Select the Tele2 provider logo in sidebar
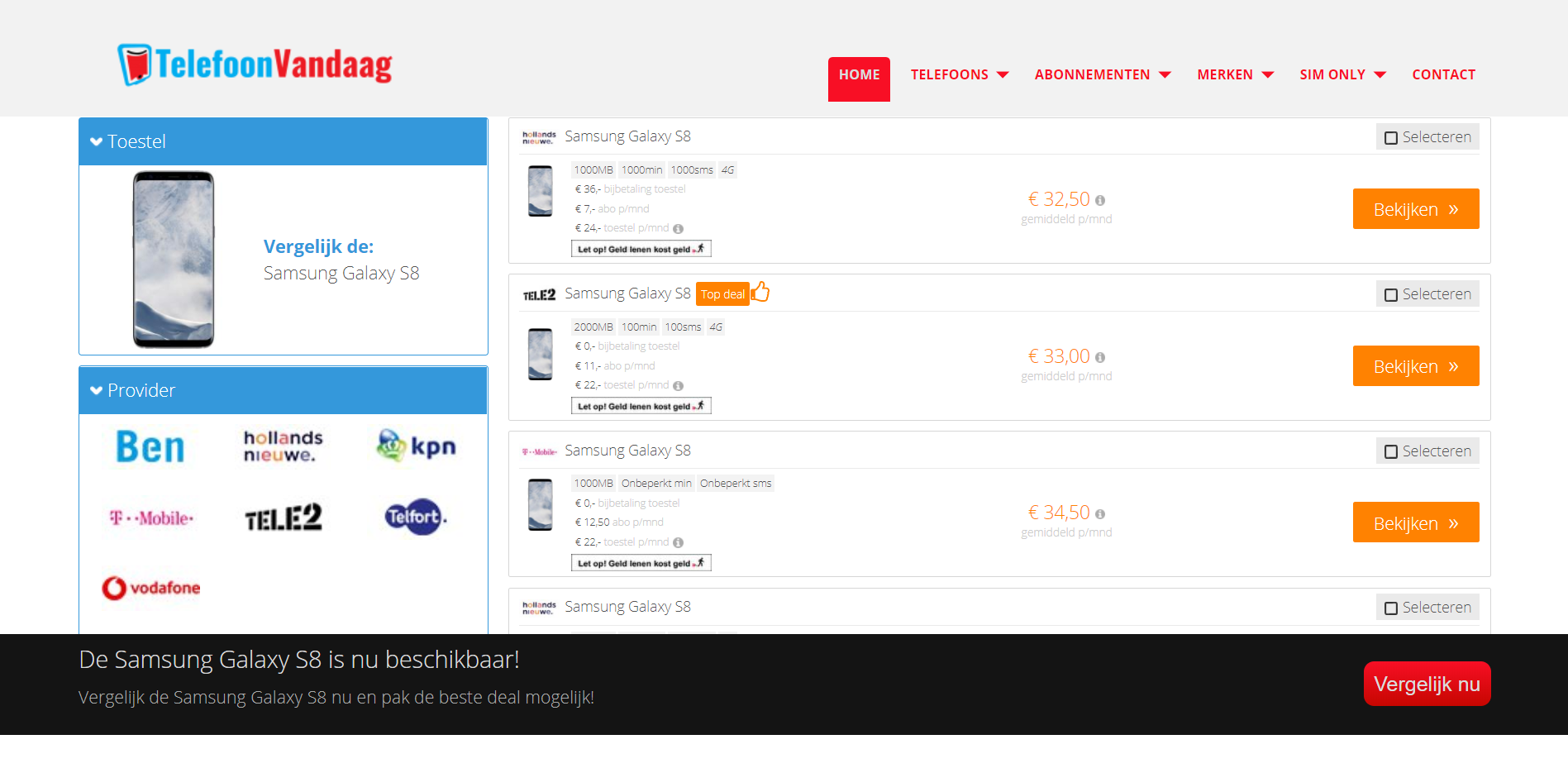This screenshot has width=1568, height=768. (283, 518)
